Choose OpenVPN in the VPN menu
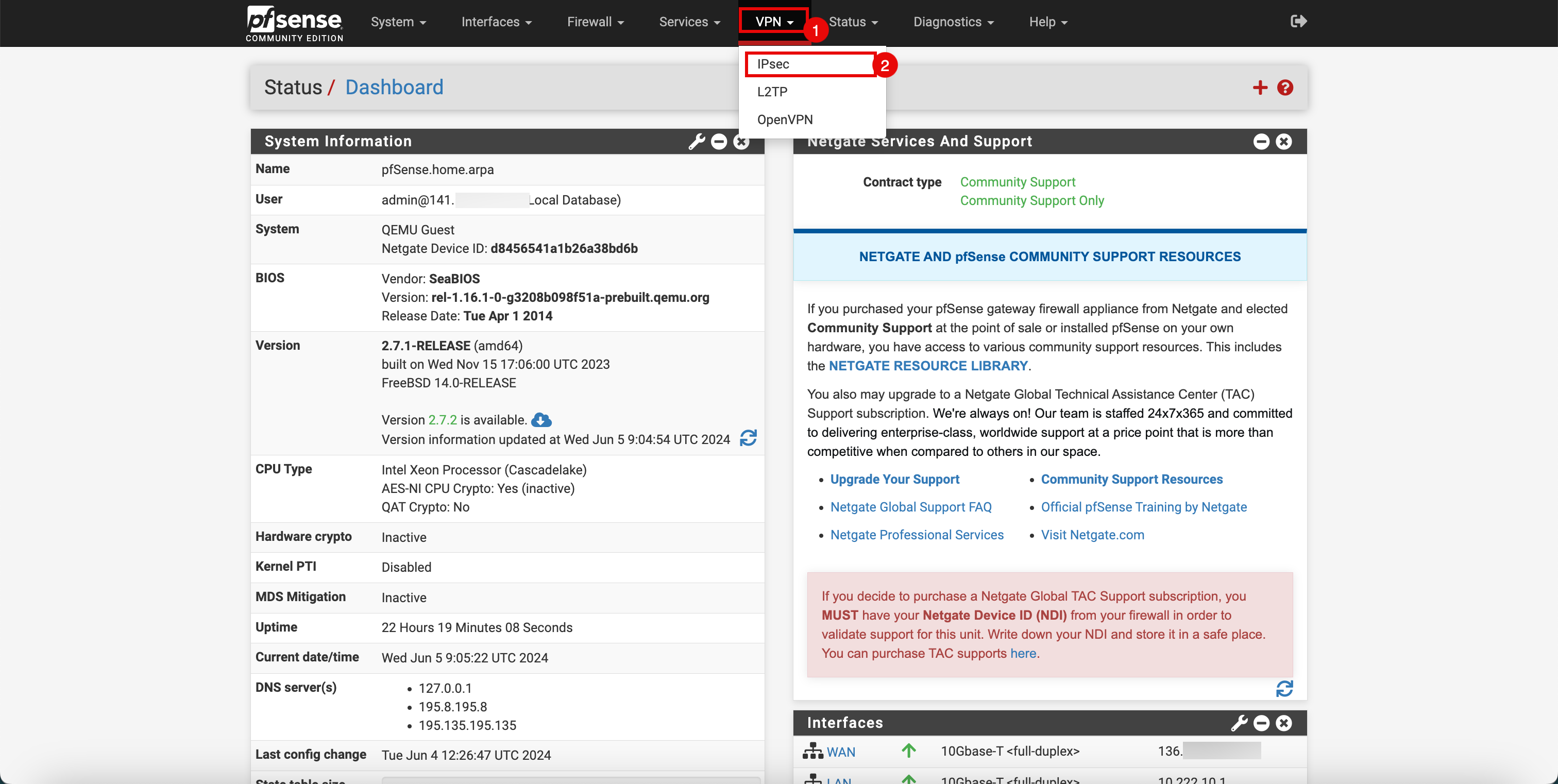This screenshot has height=784, width=1558. click(785, 120)
